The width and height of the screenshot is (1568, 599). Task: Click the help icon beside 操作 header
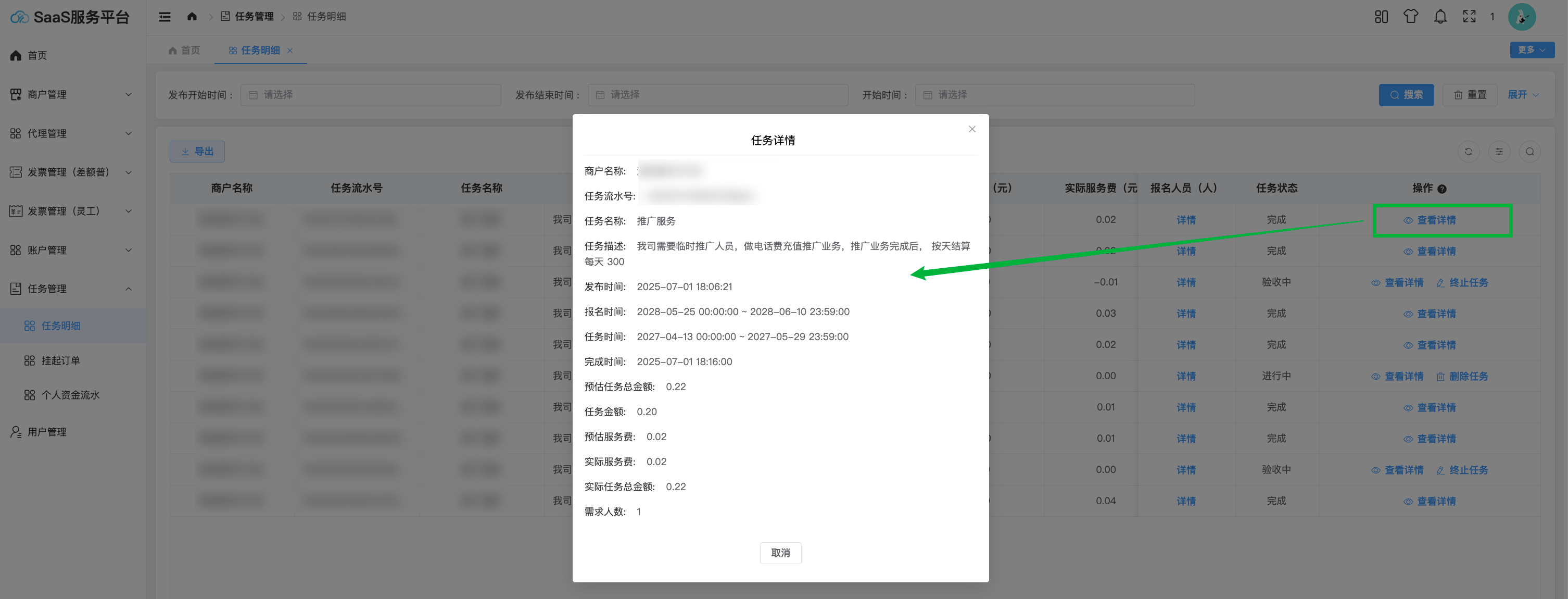tap(1441, 189)
